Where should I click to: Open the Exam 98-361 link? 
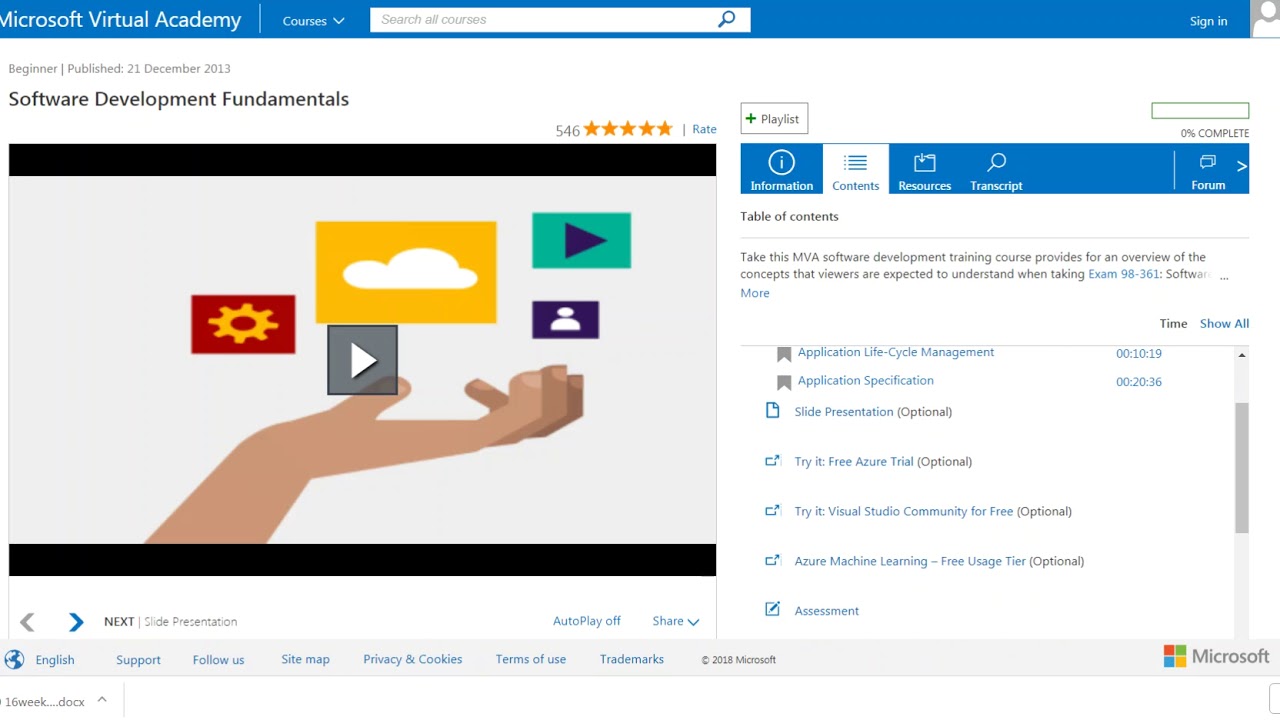(x=1123, y=274)
